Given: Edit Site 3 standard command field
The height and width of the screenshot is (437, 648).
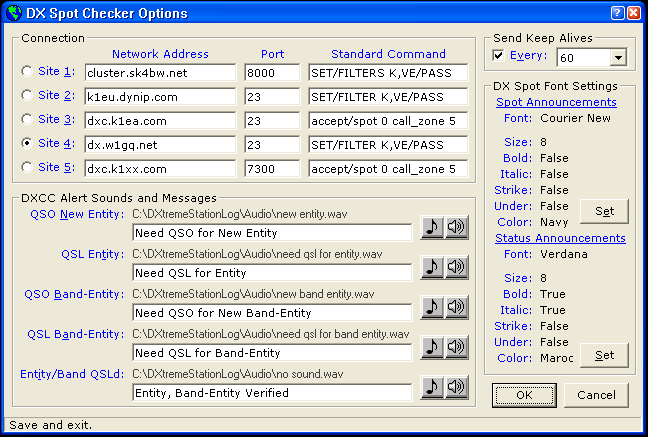Looking at the screenshot, I should 388,121.
